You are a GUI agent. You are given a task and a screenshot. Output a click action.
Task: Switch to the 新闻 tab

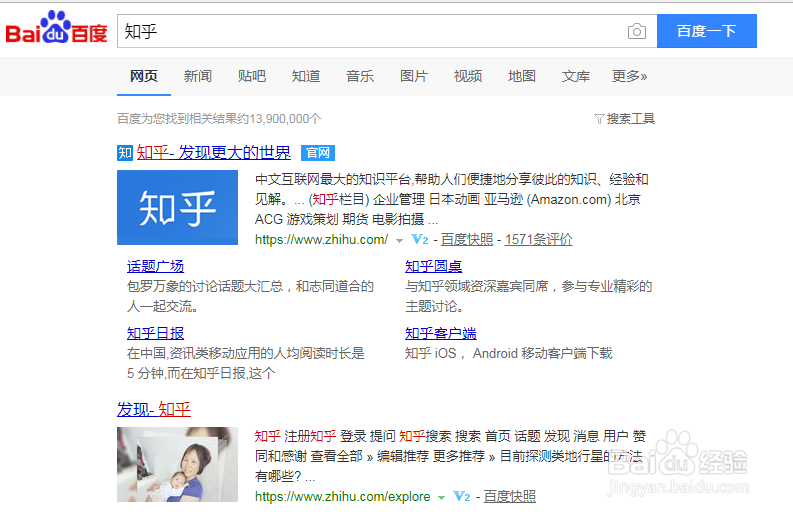pos(198,76)
